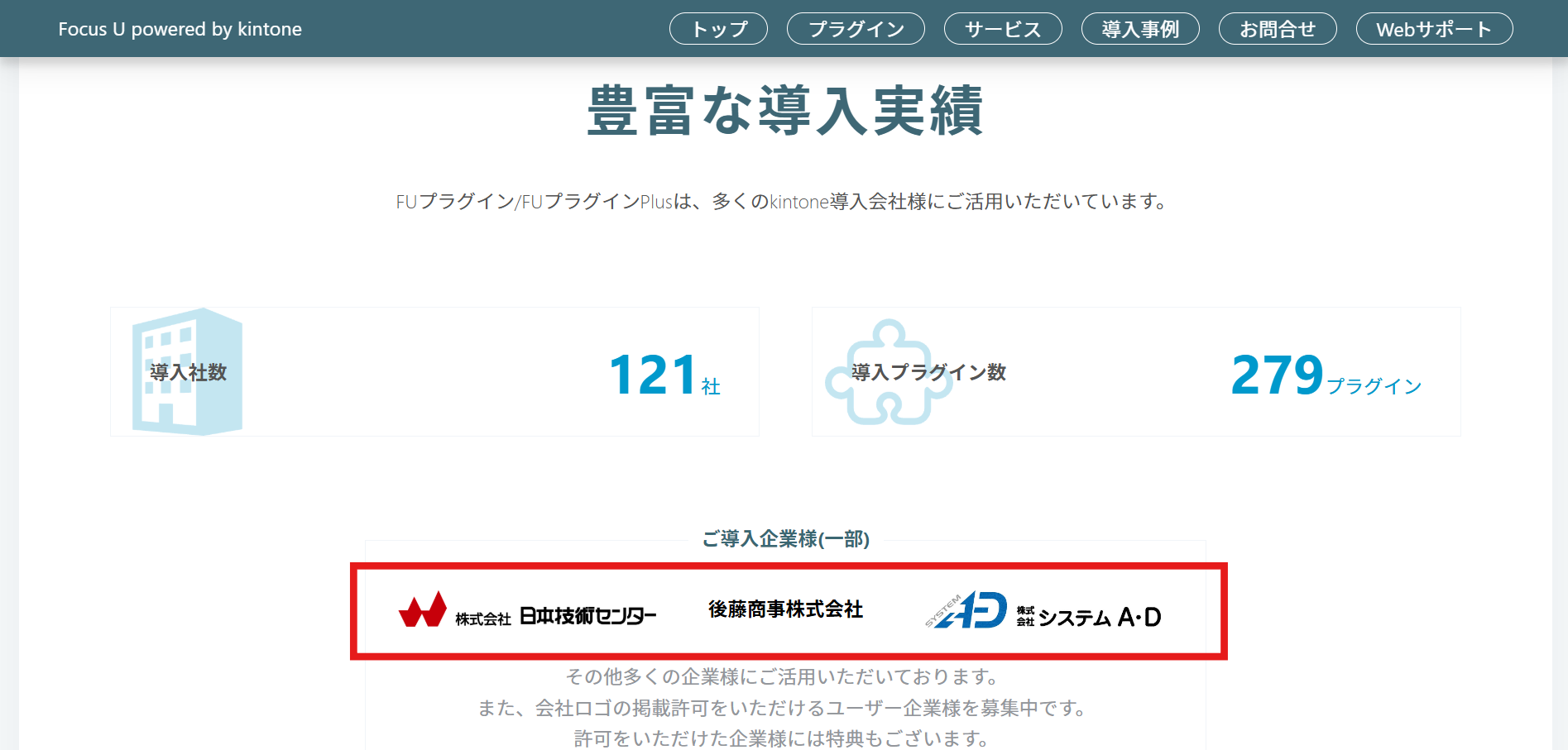Go to the サービス page
This screenshot has height=750, width=1568.
1003,29
